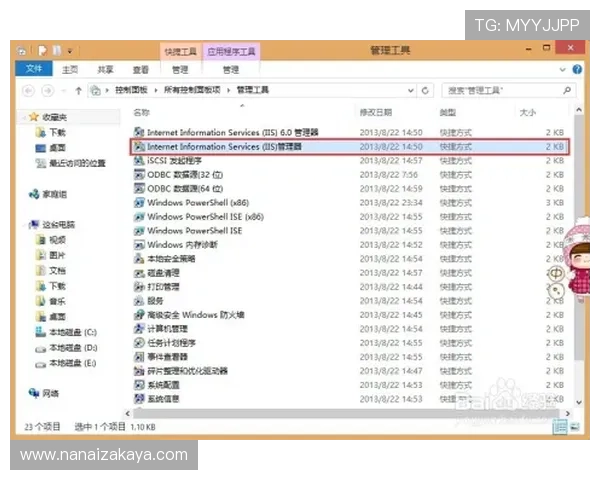The height and width of the screenshot is (480, 600).
Task: Select 音乐 under 这台电脑
Action: tap(51, 301)
